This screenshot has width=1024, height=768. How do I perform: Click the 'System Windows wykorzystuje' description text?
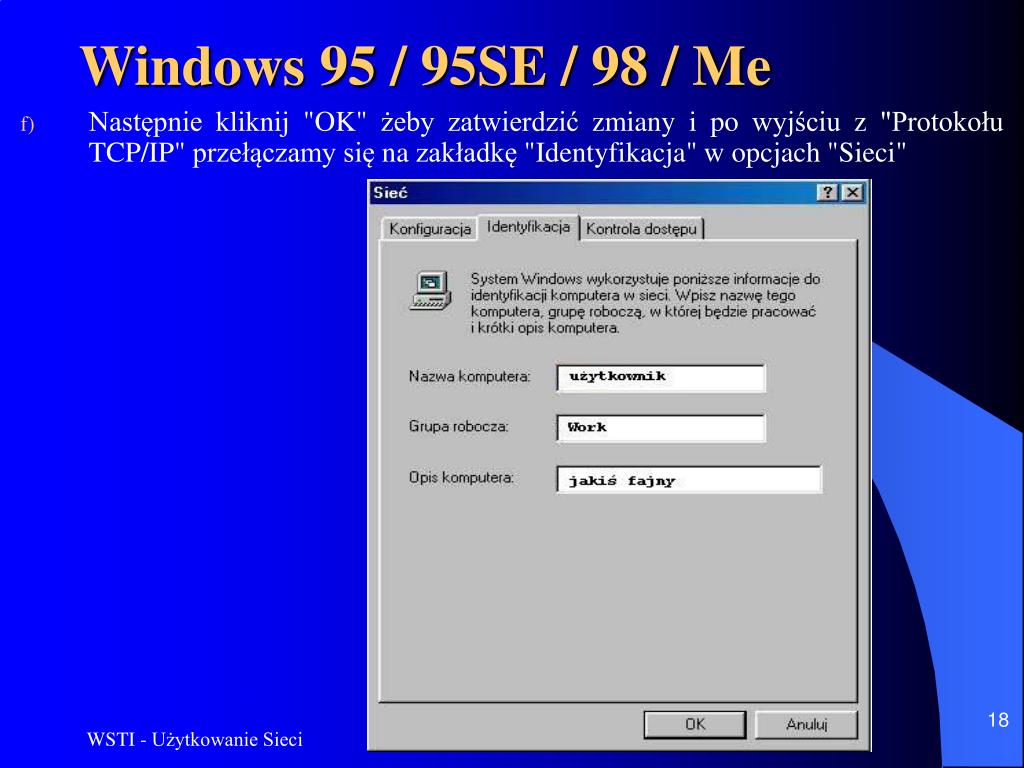[645, 303]
